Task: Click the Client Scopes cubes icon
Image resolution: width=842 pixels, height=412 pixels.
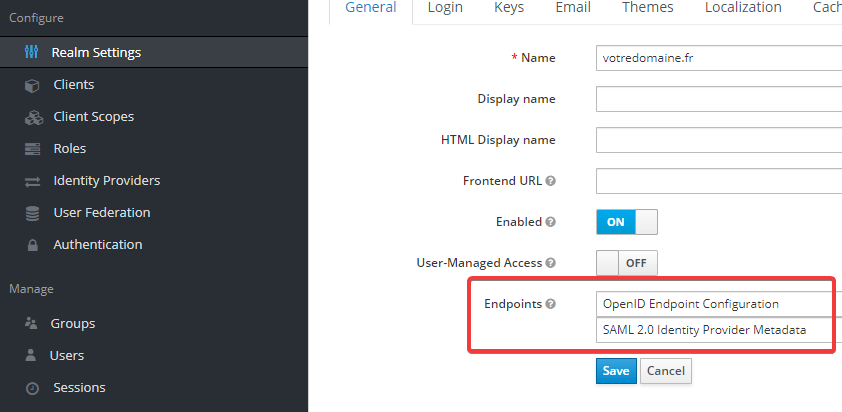Action: point(34,117)
